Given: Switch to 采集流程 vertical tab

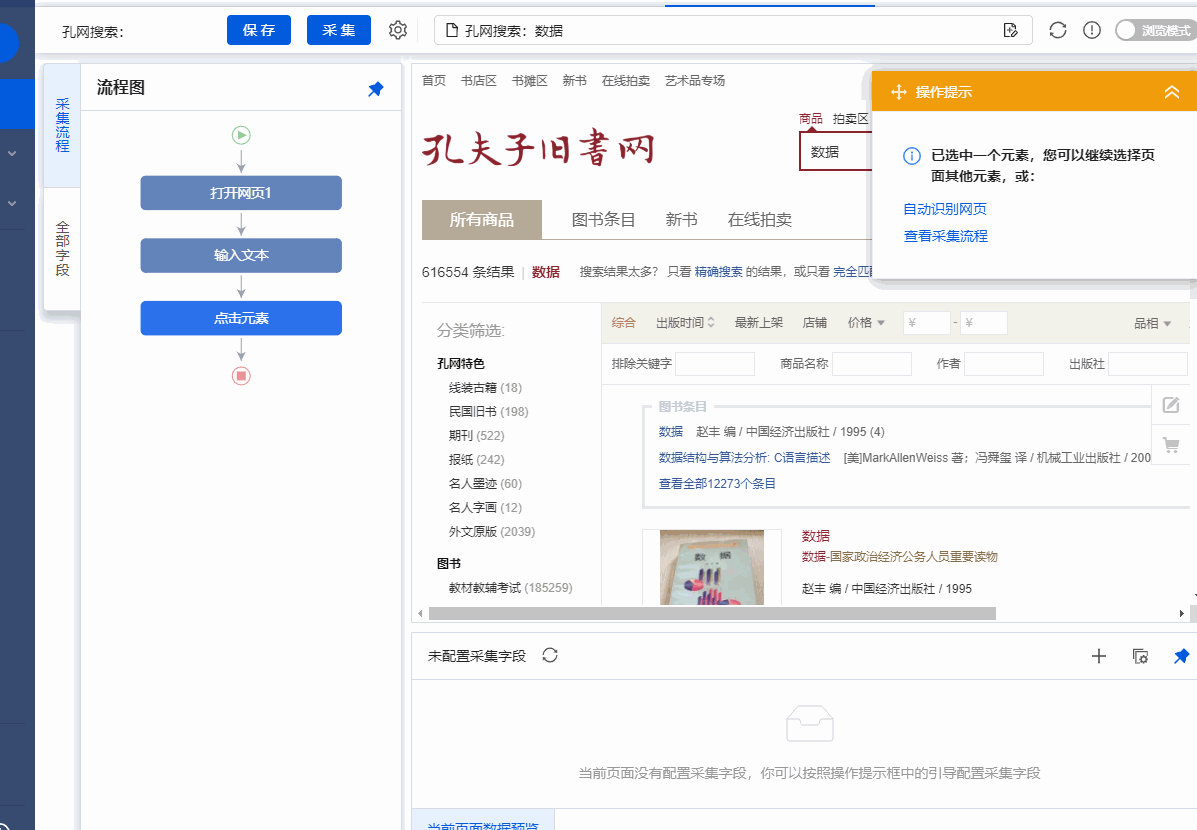Looking at the screenshot, I should tap(63, 125).
